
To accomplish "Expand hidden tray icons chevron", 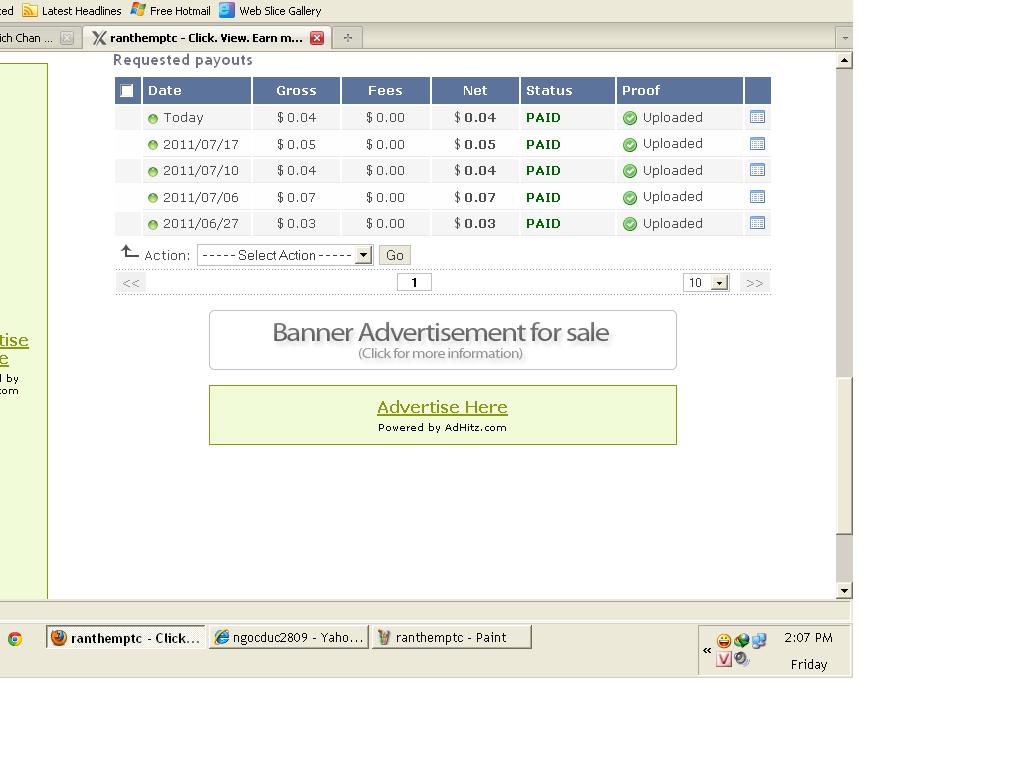I will click(707, 650).
